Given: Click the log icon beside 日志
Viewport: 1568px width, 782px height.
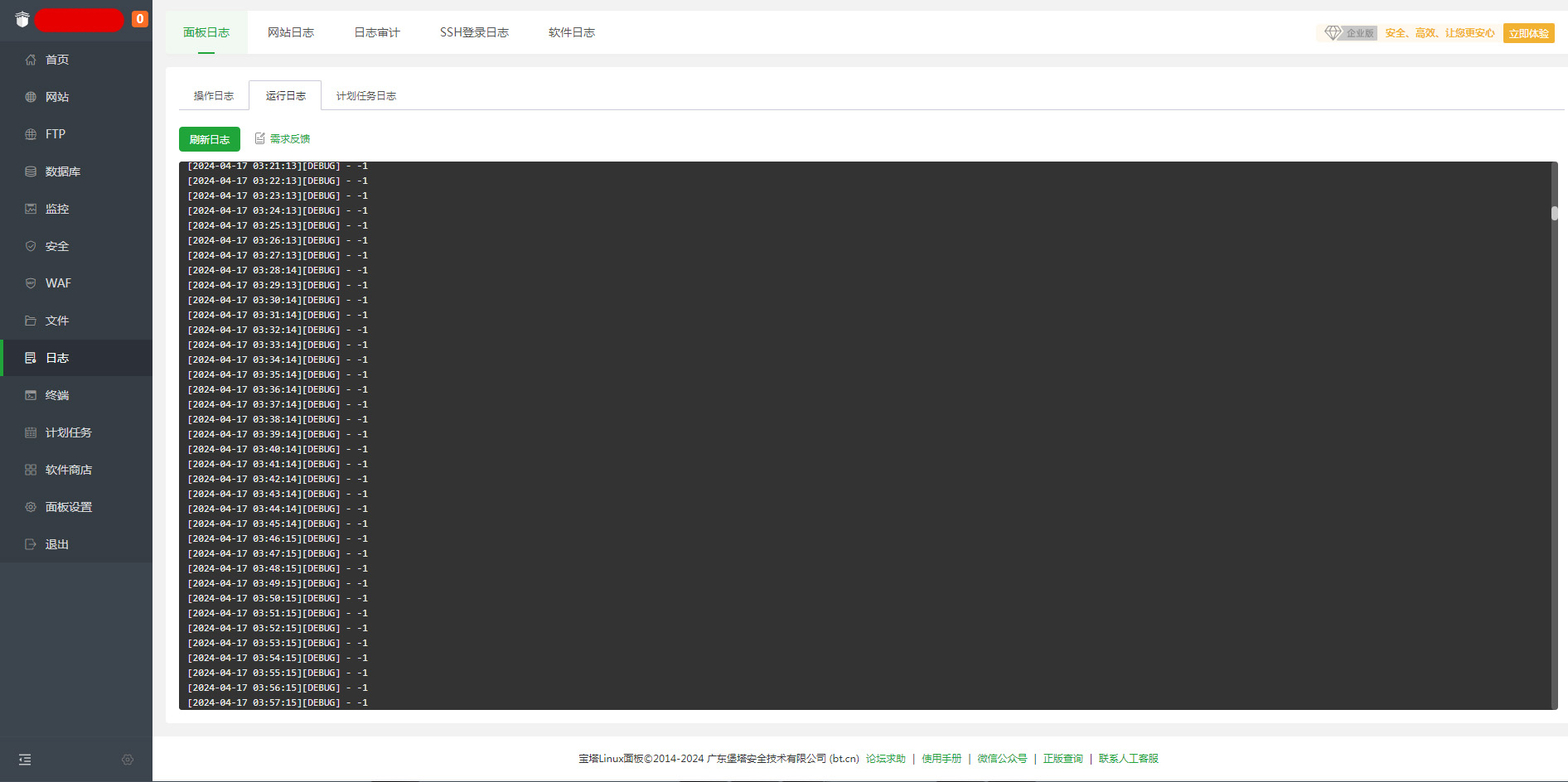Looking at the screenshot, I should 31,358.
